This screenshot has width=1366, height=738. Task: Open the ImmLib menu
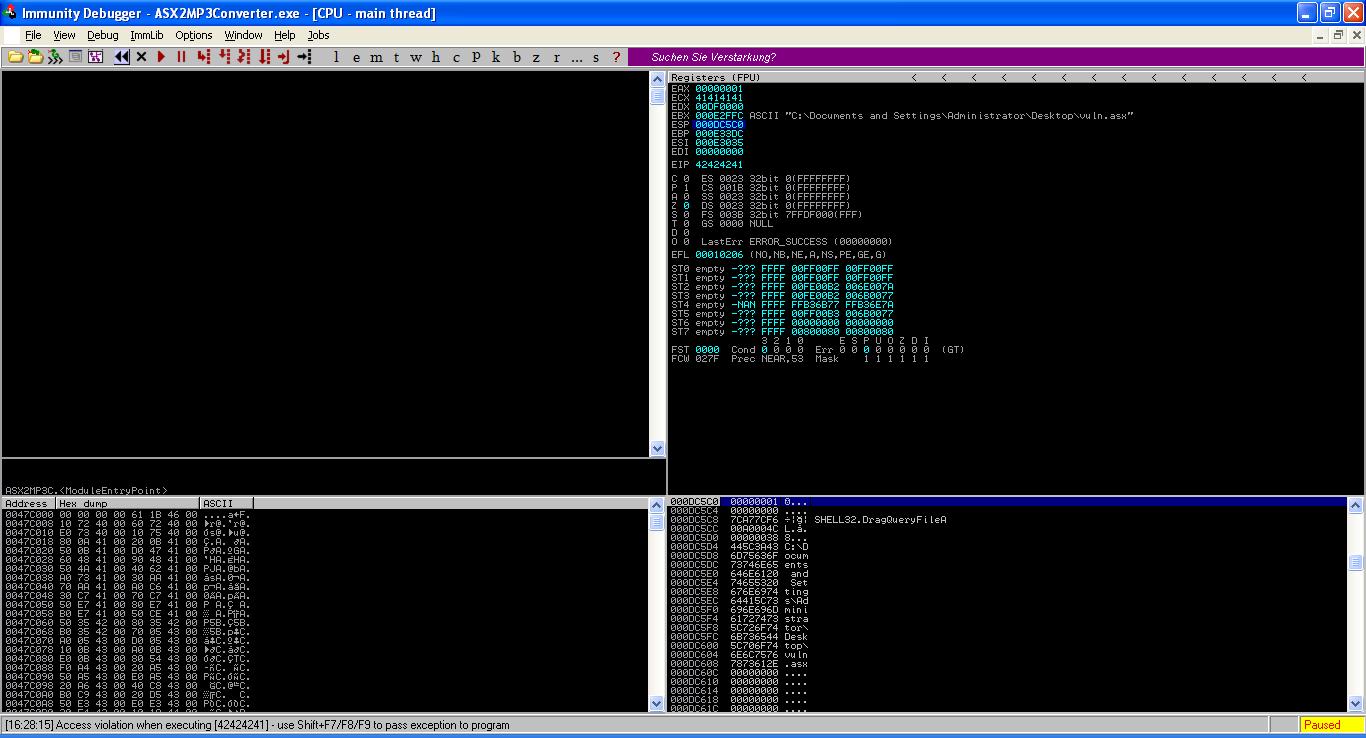coord(147,35)
